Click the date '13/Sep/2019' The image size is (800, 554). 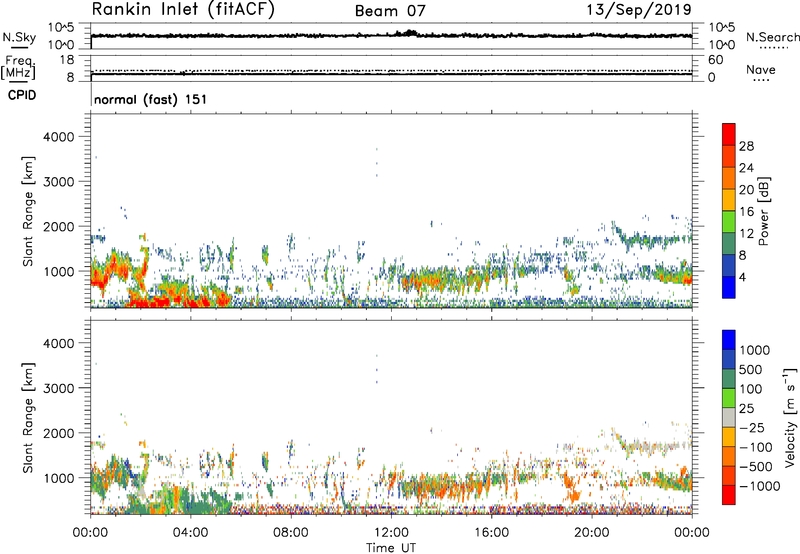coord(639,9)
